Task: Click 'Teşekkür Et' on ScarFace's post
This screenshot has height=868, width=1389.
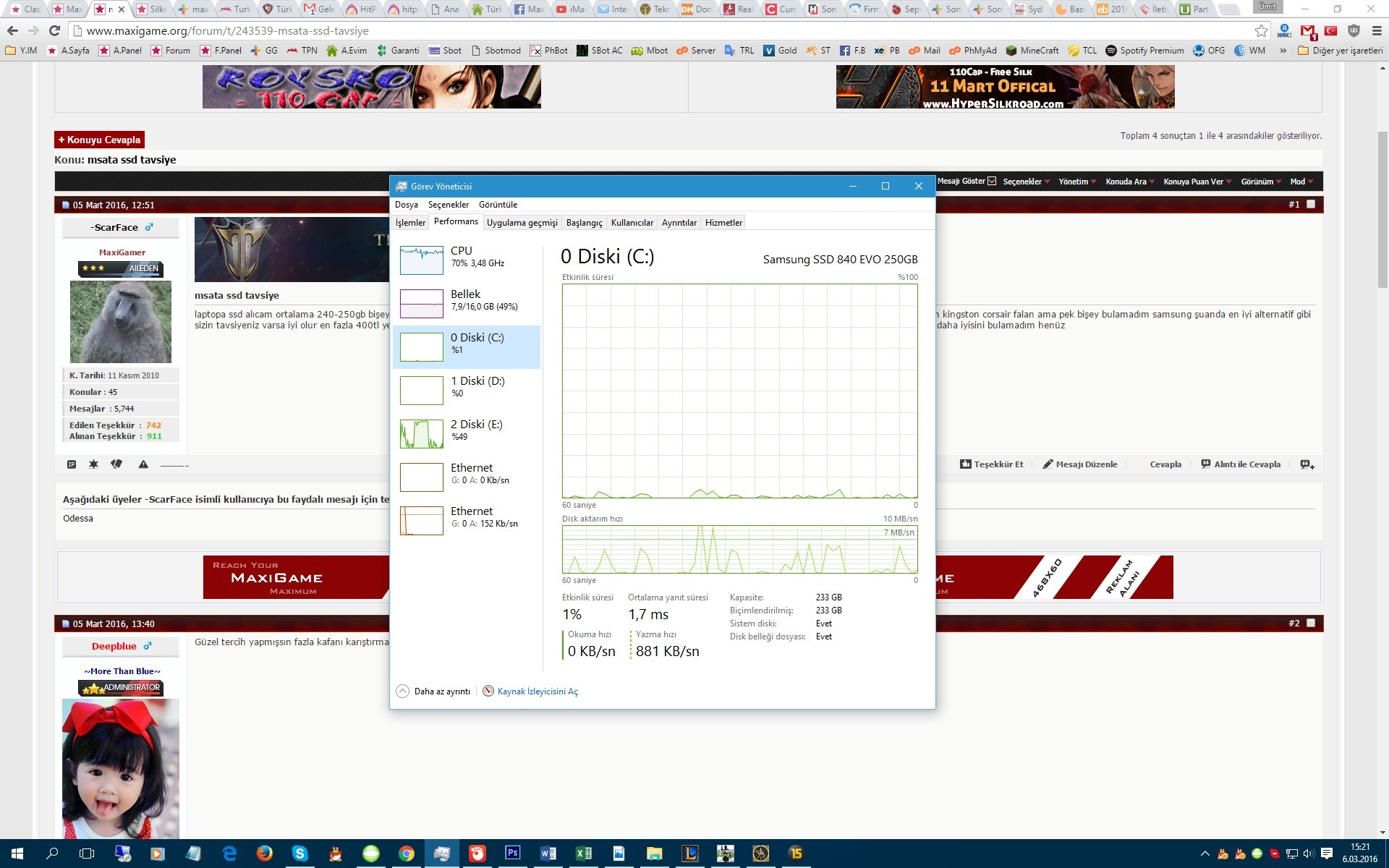Action: pyautogui.click(x=992, y=464)
